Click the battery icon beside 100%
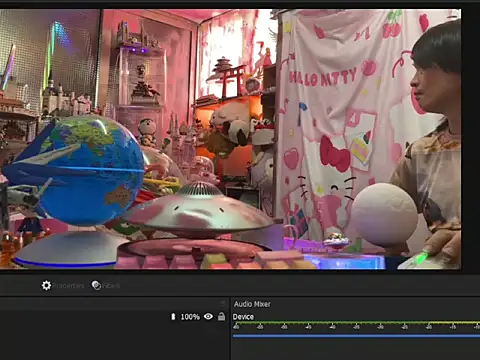 (173, 317)
